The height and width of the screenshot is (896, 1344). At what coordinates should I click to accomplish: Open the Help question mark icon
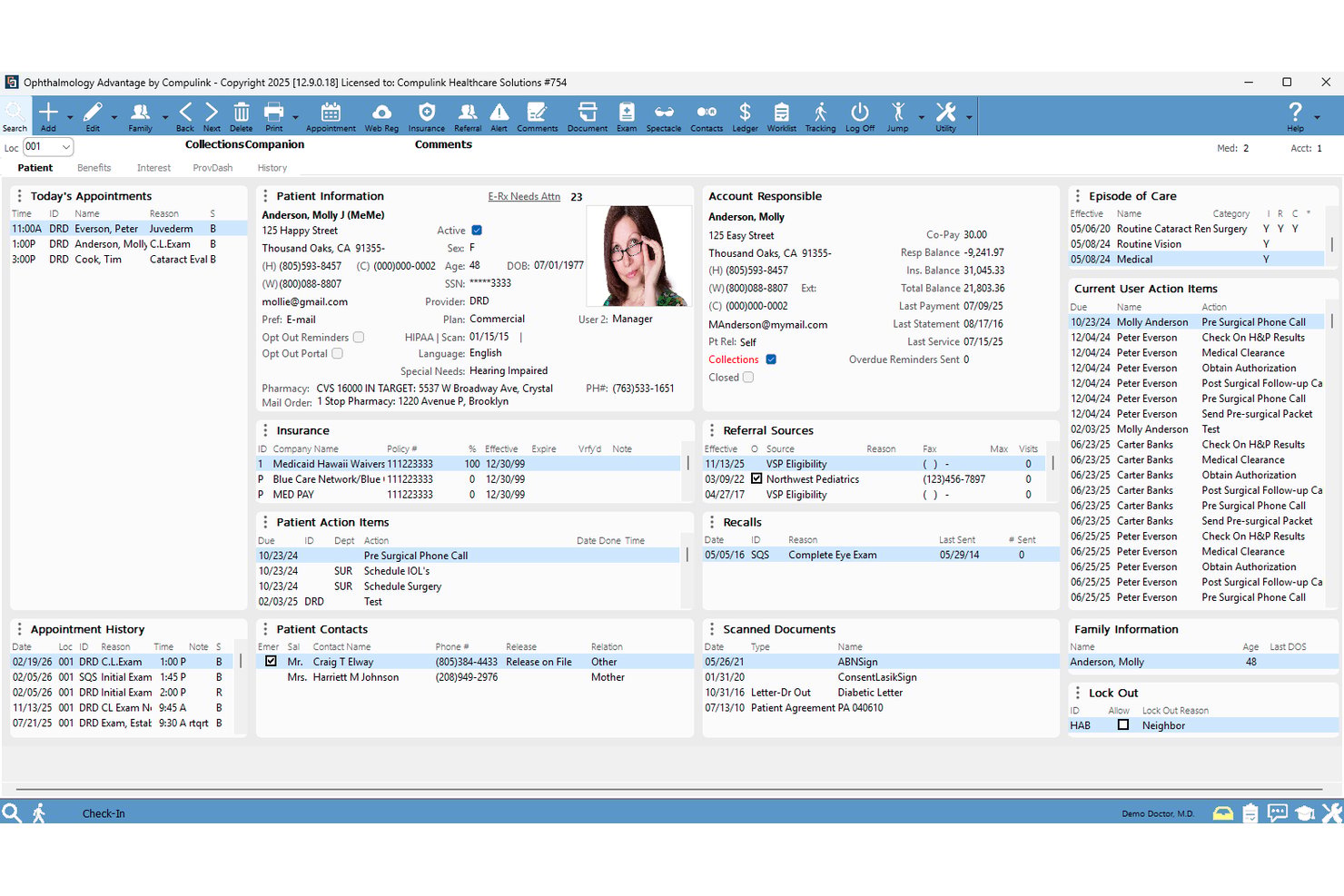point(1295,113)
